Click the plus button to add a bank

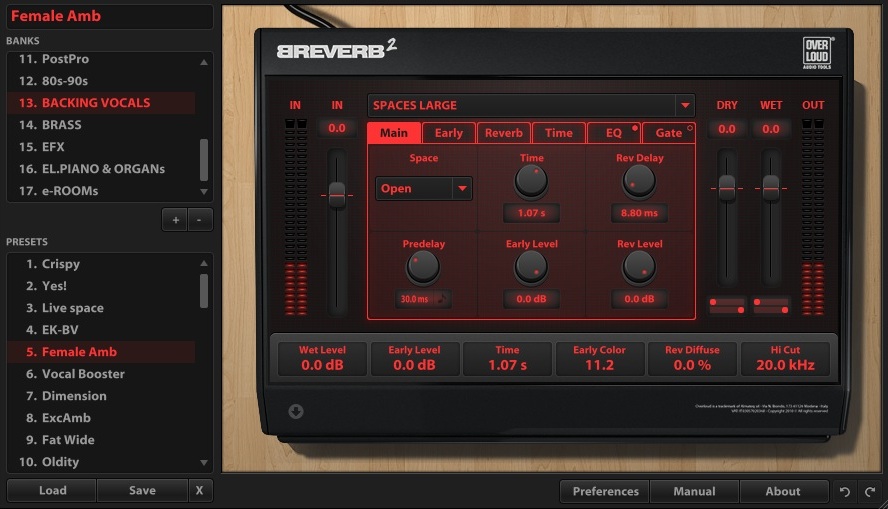[176, 220]
